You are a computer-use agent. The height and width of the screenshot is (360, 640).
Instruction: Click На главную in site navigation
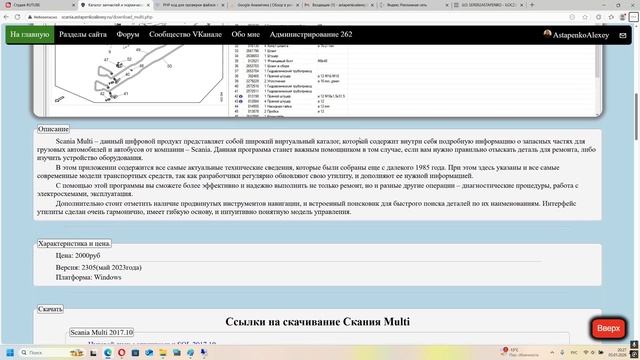pos(30,34)
